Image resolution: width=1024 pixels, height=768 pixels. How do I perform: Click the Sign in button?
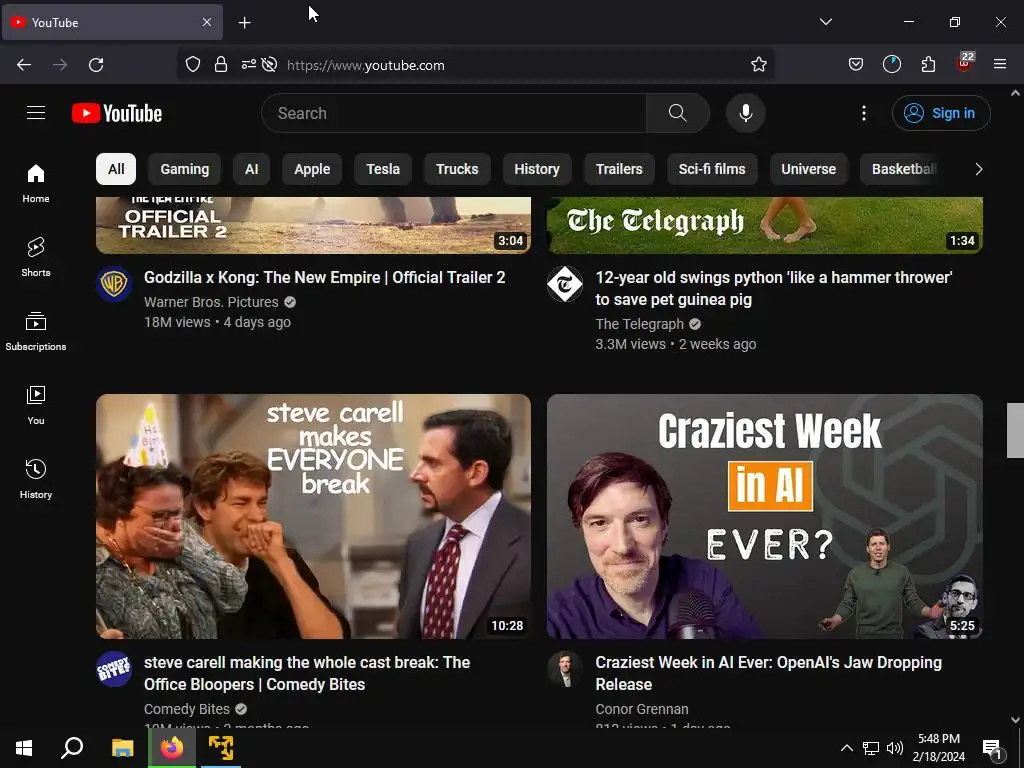coord(941,113)
